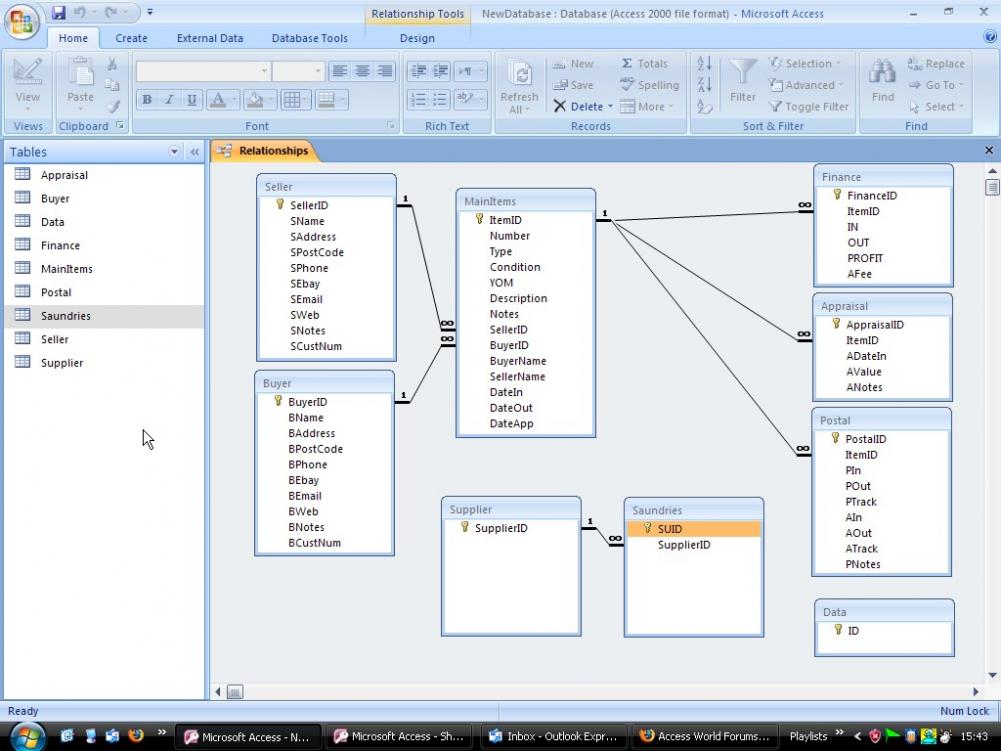
Task: Open the More records menu
Action: (x=647, y=107)
